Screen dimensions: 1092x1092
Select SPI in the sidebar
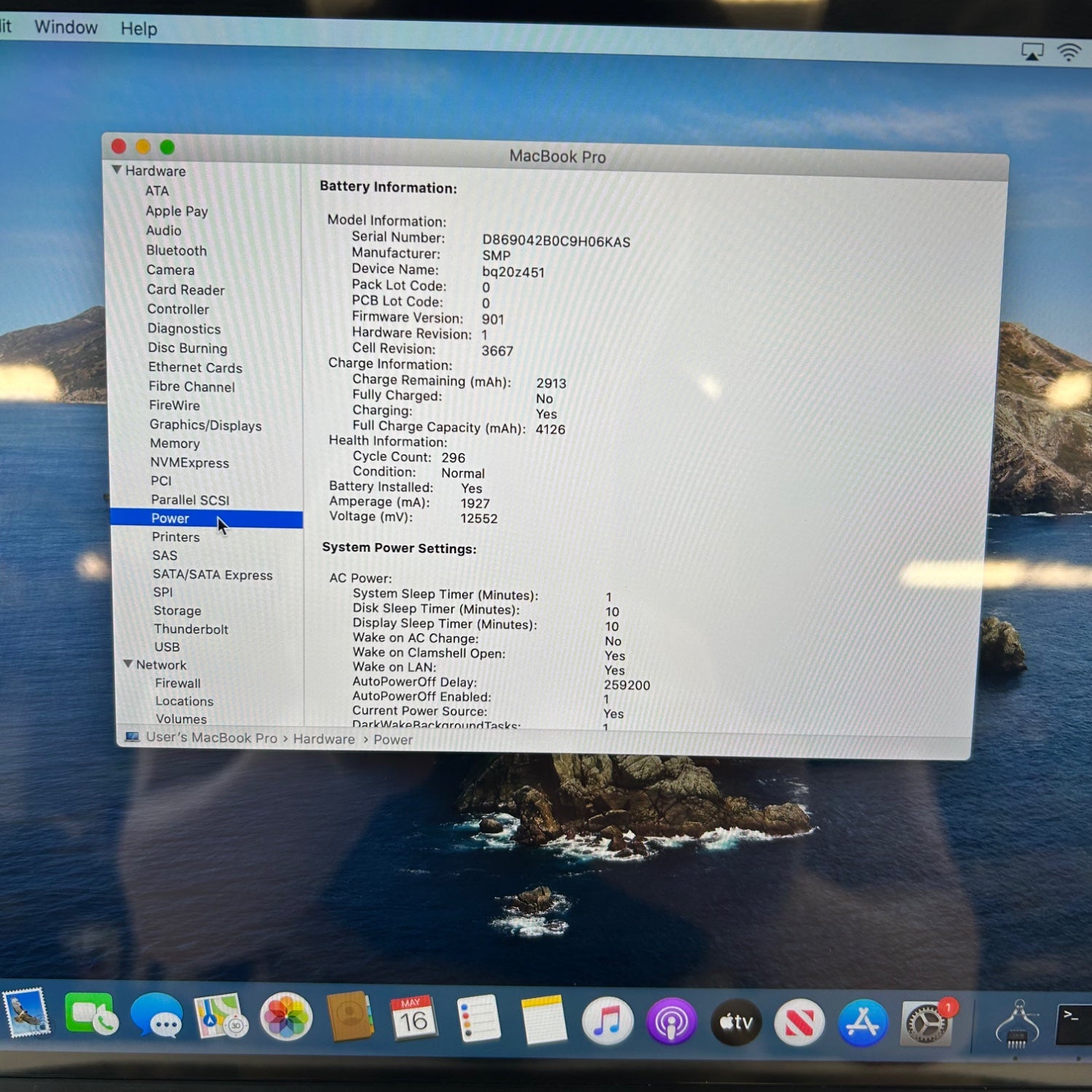coord(163,593)
